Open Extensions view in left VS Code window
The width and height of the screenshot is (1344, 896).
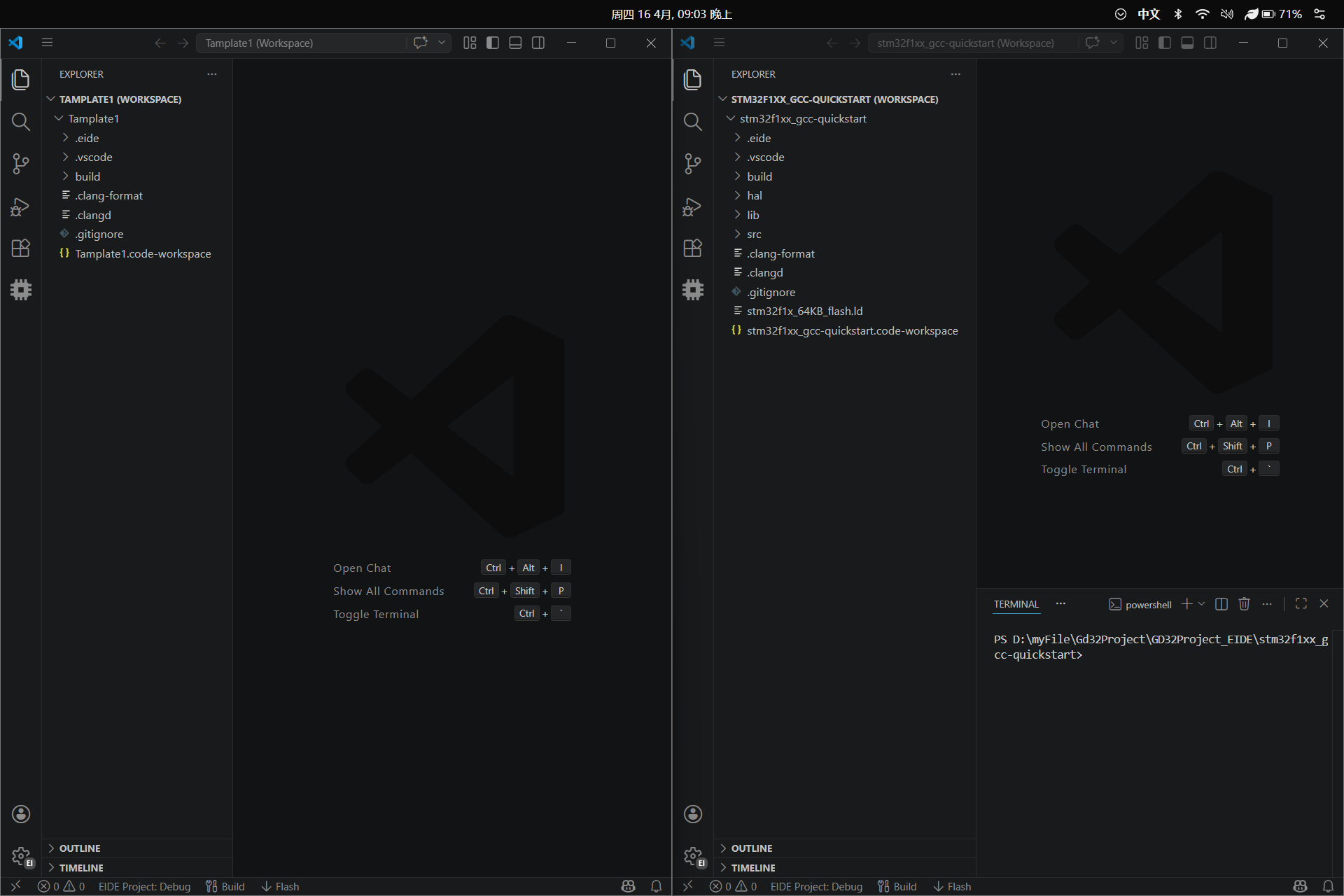click(x=21, y=248)
